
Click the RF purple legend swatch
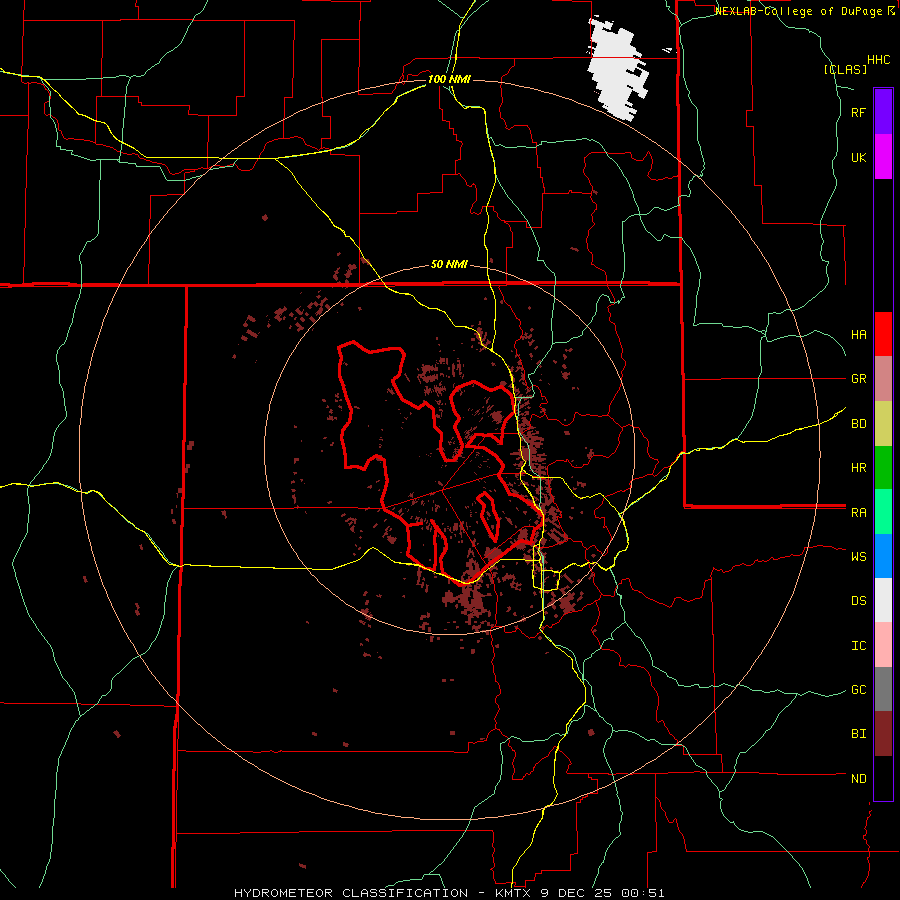883,112
